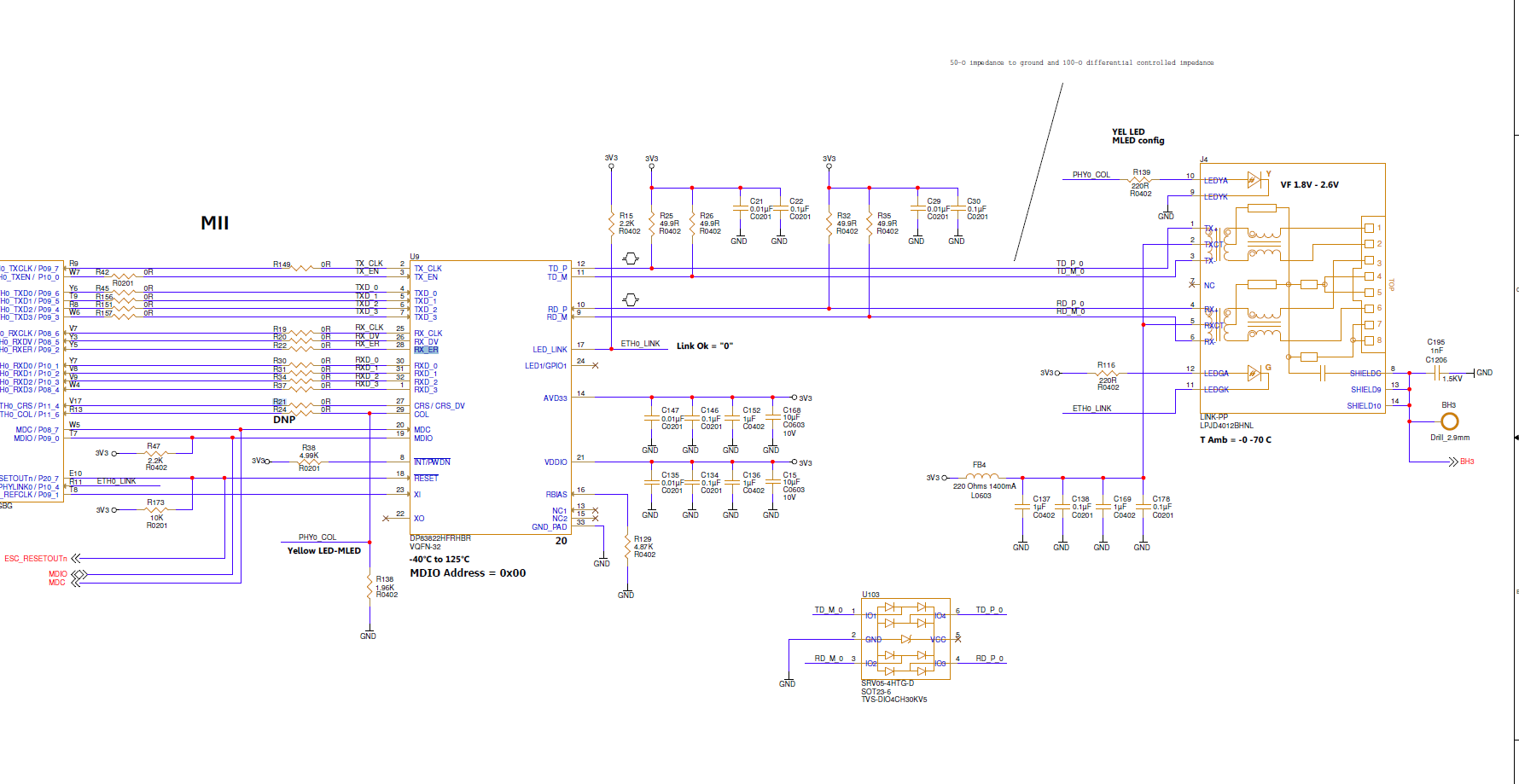This screenshot has width=1519, height=784.
Task: Click the no-connect X at LED1/GPIO1 pin 24
Action: click(x=595, y=366)
